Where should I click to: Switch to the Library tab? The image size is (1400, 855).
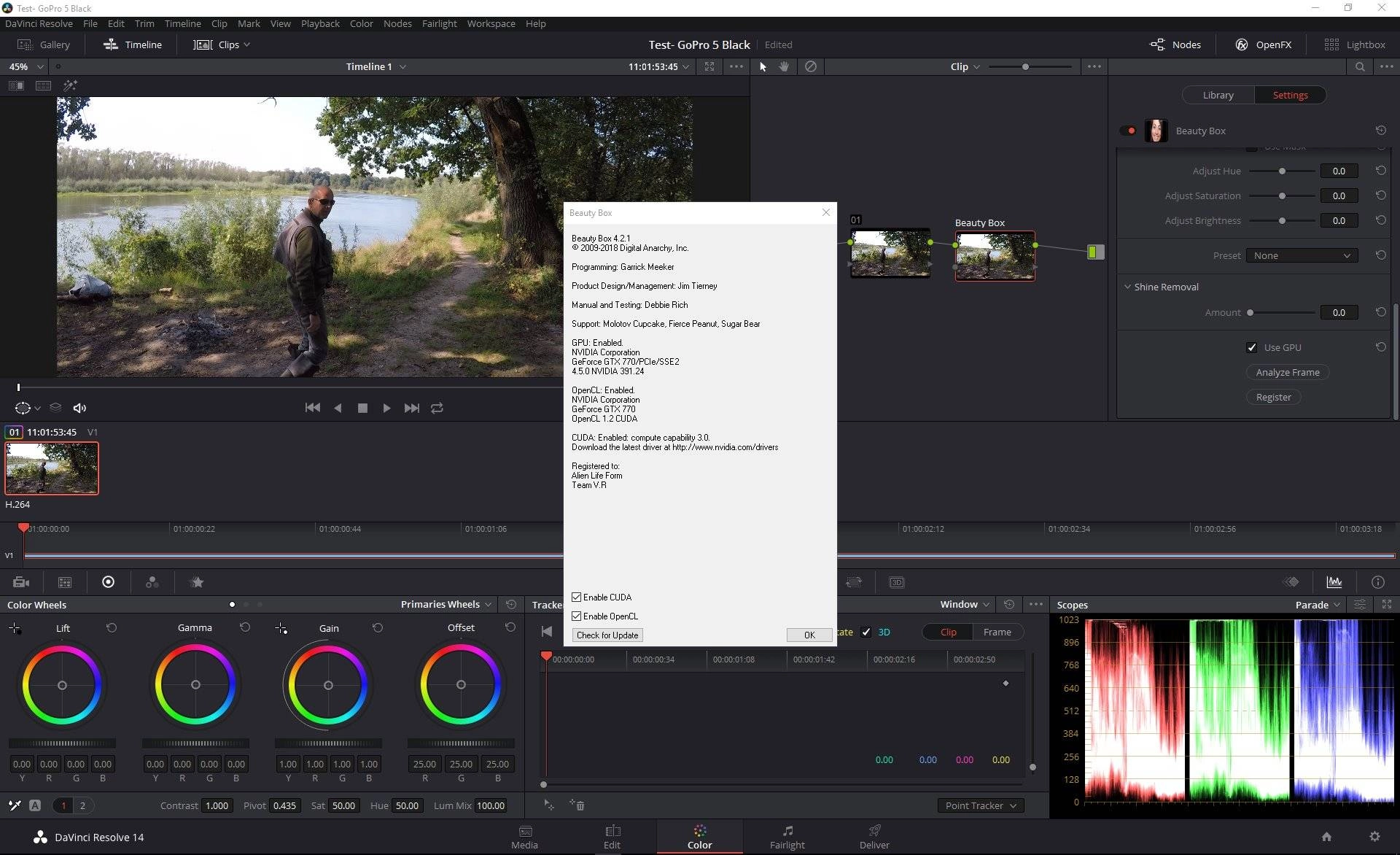pos(1218,95)
